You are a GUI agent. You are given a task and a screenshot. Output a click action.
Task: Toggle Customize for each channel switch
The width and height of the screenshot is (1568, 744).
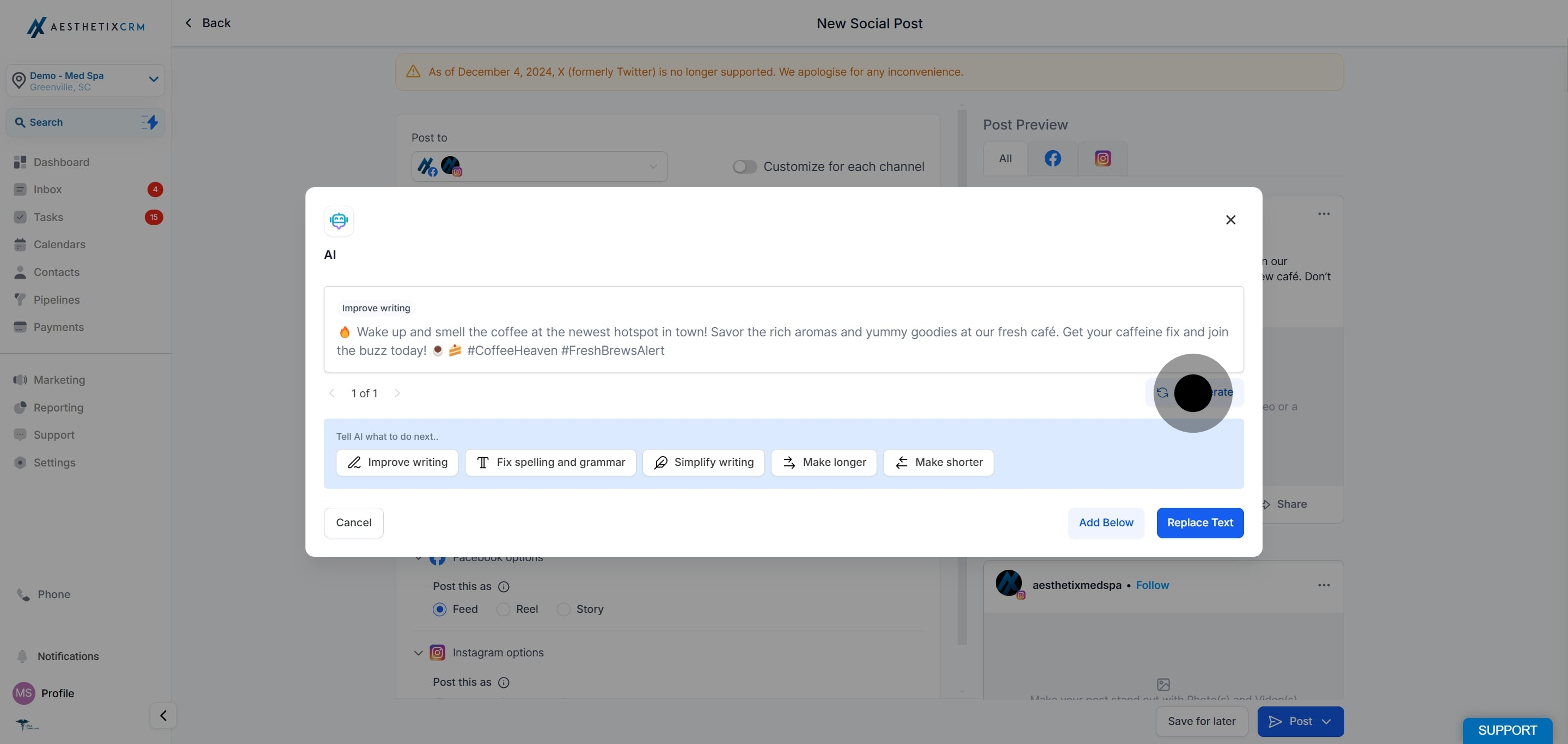744,167
